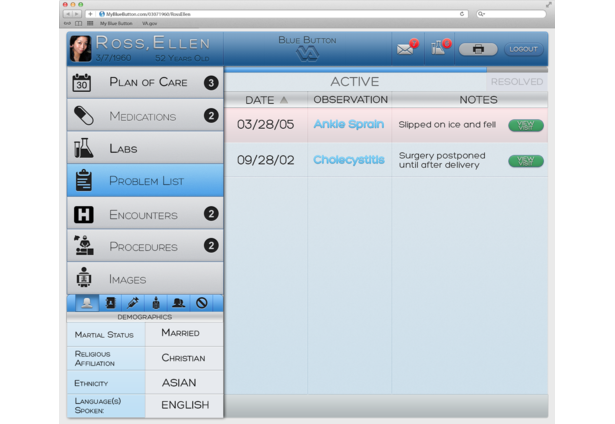Select the immunizations syringe tab icon
Viewport: 615px width, 424px height.
133,303
